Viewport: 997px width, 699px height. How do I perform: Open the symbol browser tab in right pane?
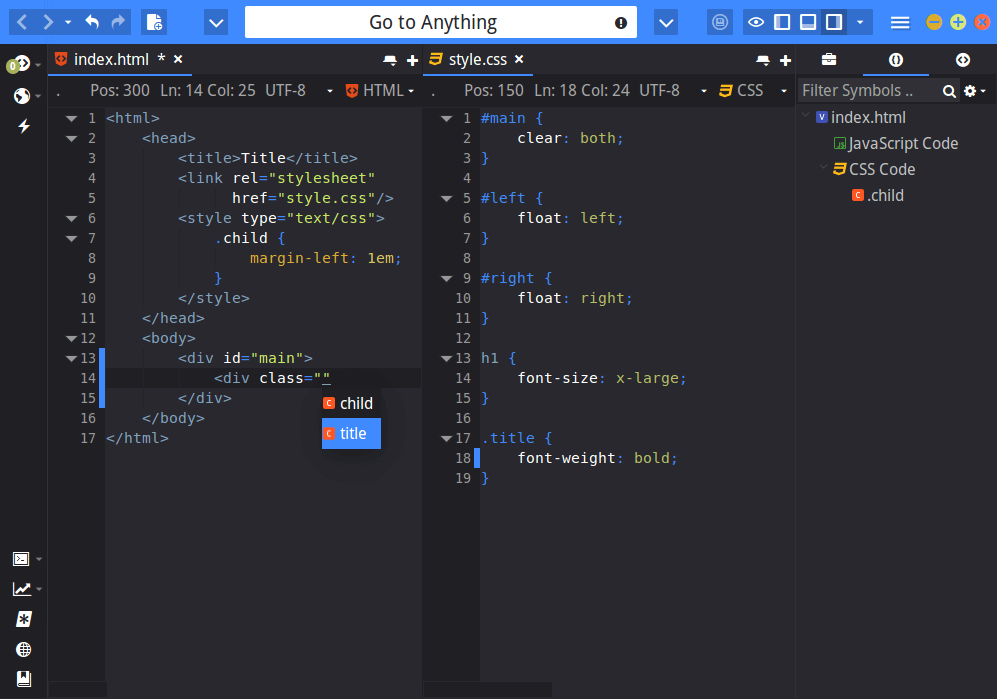(896, 60)
